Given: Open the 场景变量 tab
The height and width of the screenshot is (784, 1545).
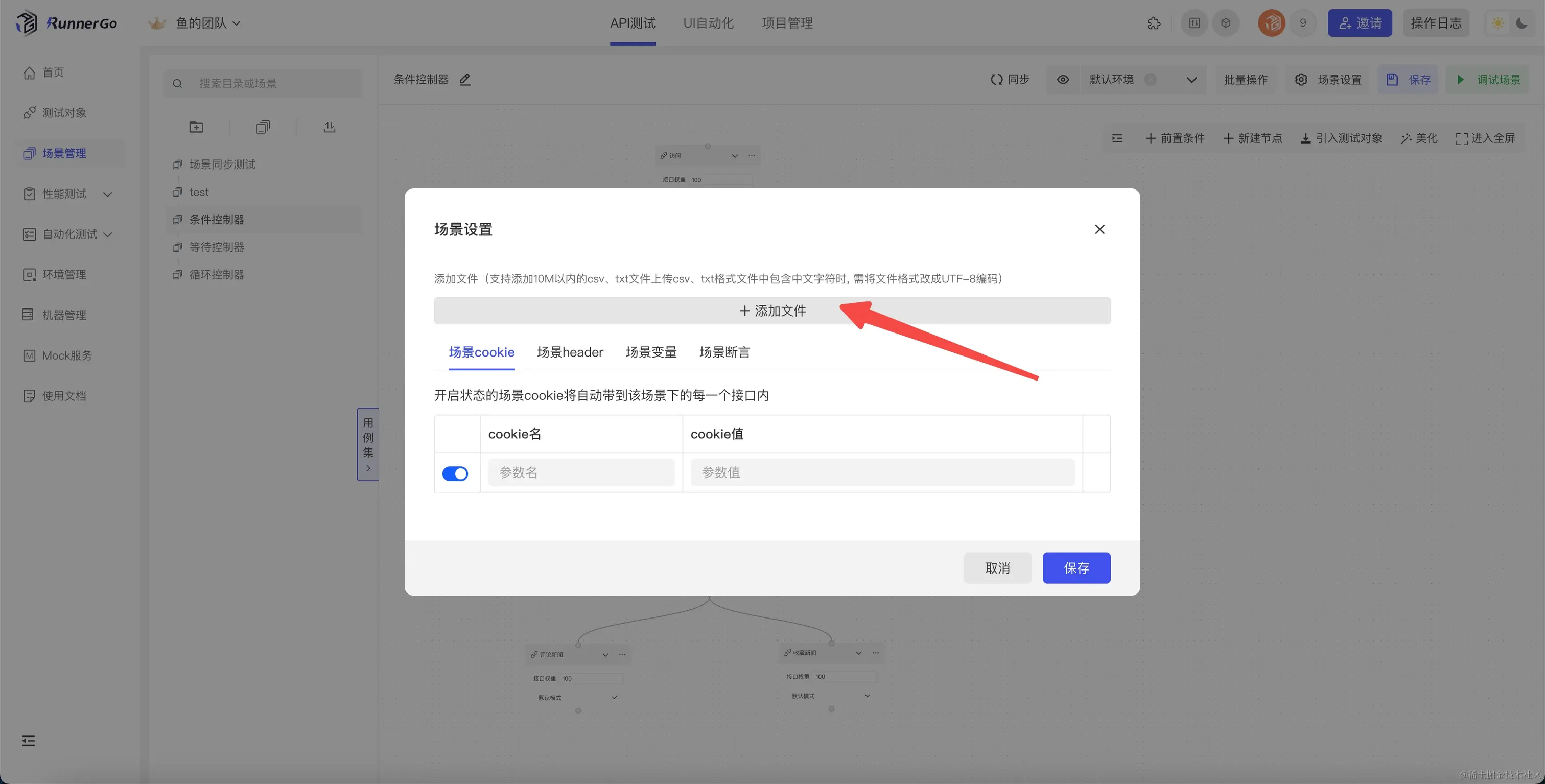Looking at the screenshot, I should (x=651, y=352).
